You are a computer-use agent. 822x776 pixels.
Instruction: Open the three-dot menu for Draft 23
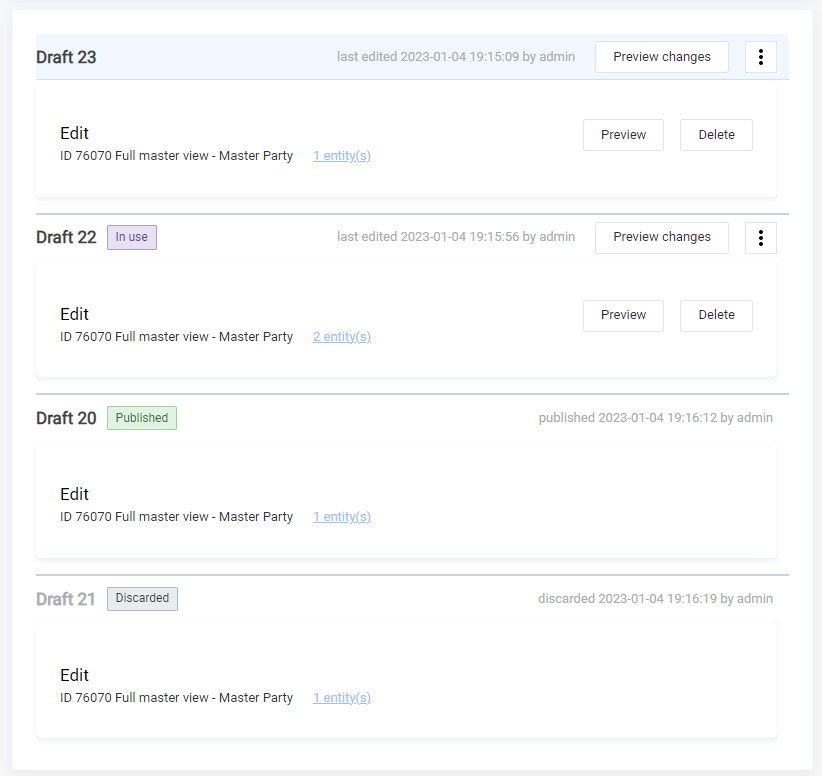761,57
